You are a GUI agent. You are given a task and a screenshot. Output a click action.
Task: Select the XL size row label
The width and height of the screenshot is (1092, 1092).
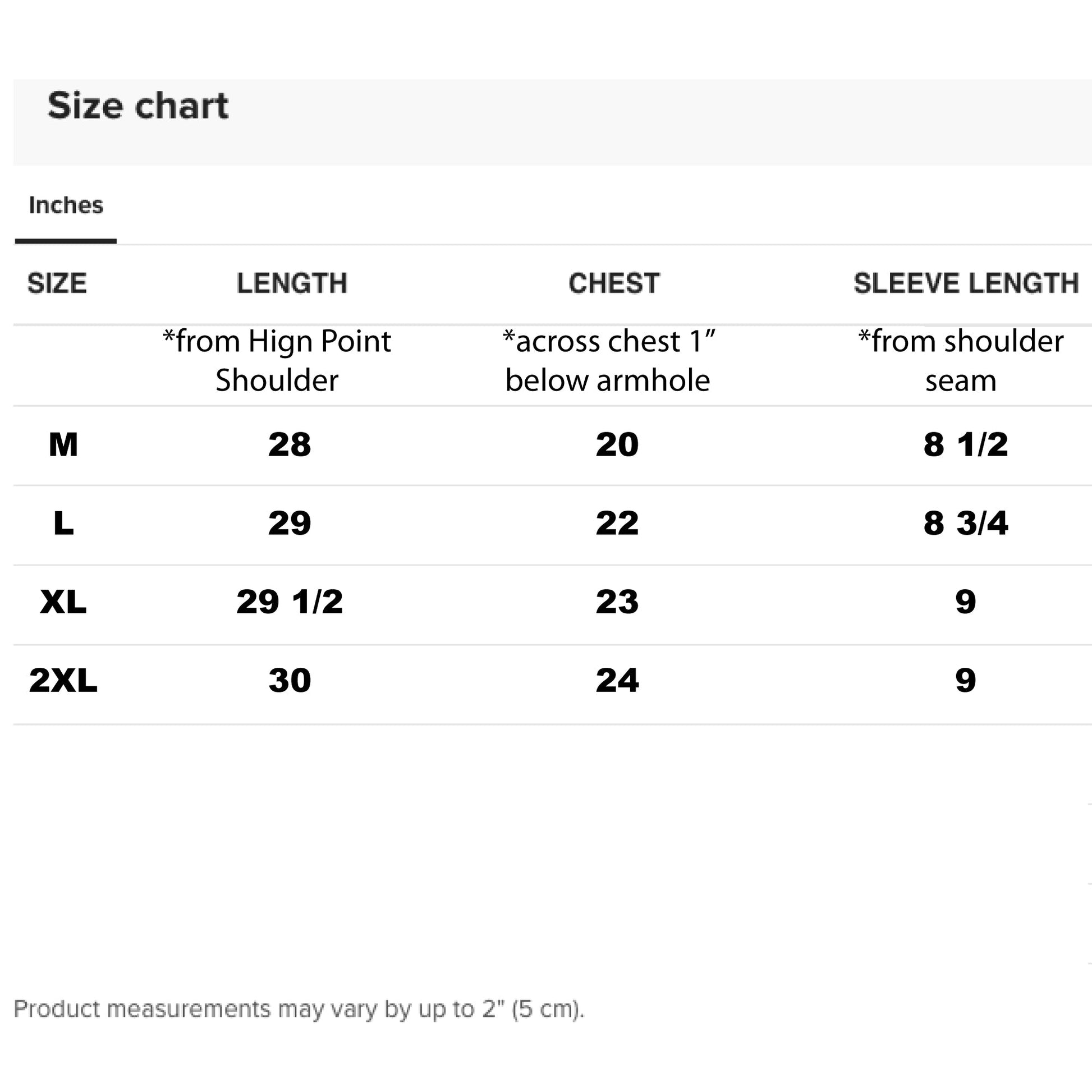[63, 602]
